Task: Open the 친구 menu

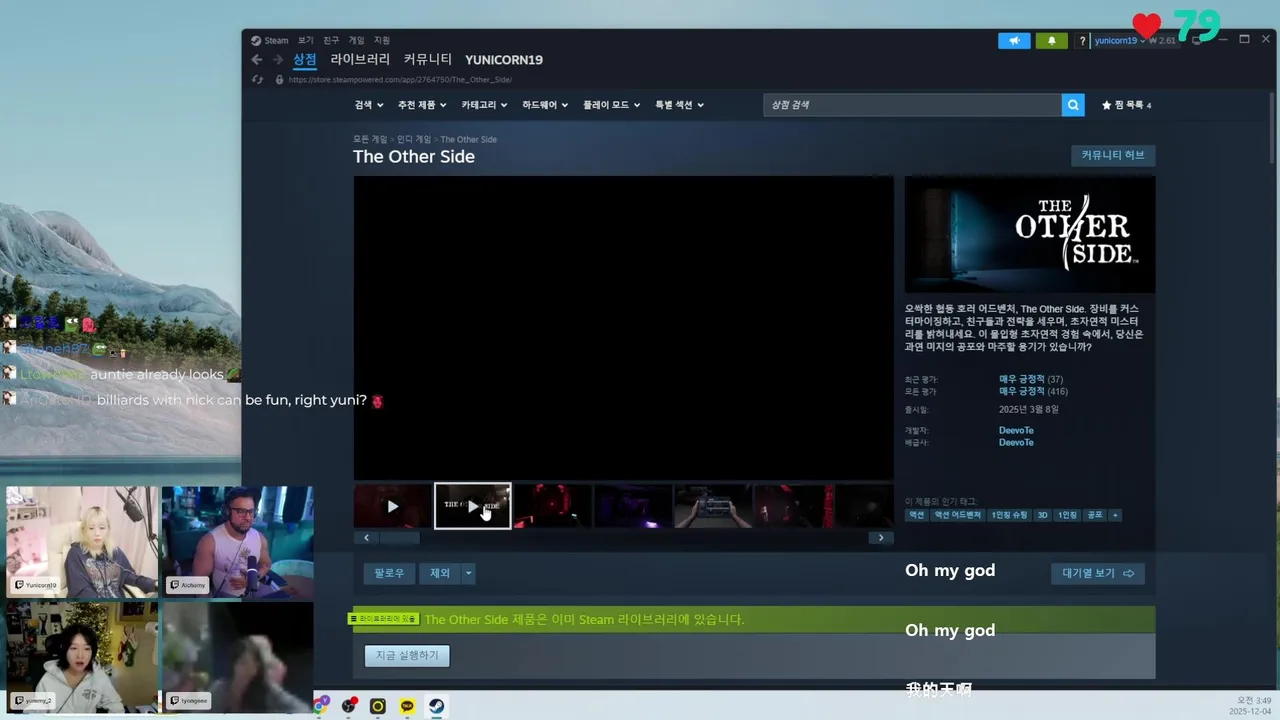Action: [x=331, y=40]
